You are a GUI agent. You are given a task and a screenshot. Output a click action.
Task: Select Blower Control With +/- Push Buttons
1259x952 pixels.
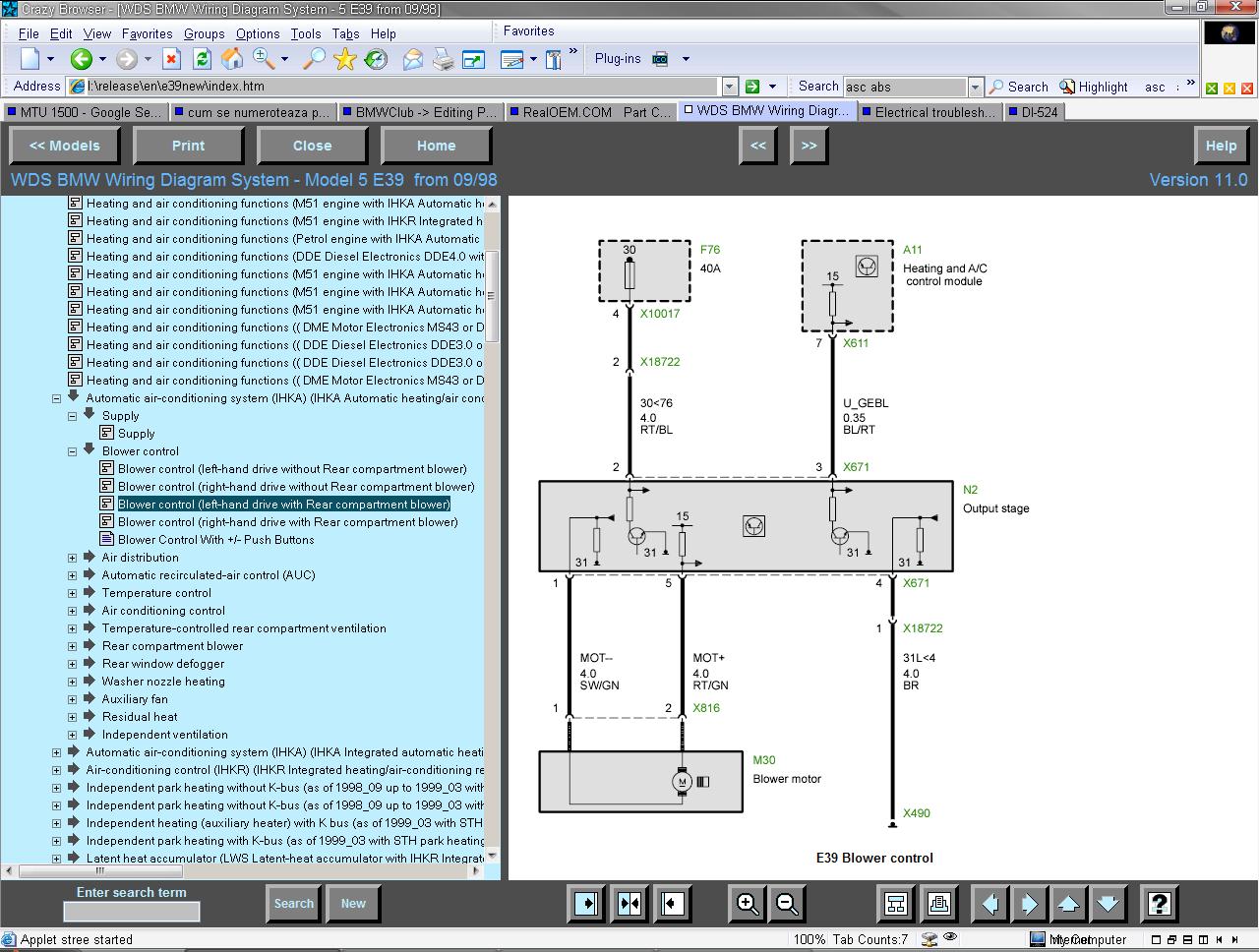click(215, 540)
